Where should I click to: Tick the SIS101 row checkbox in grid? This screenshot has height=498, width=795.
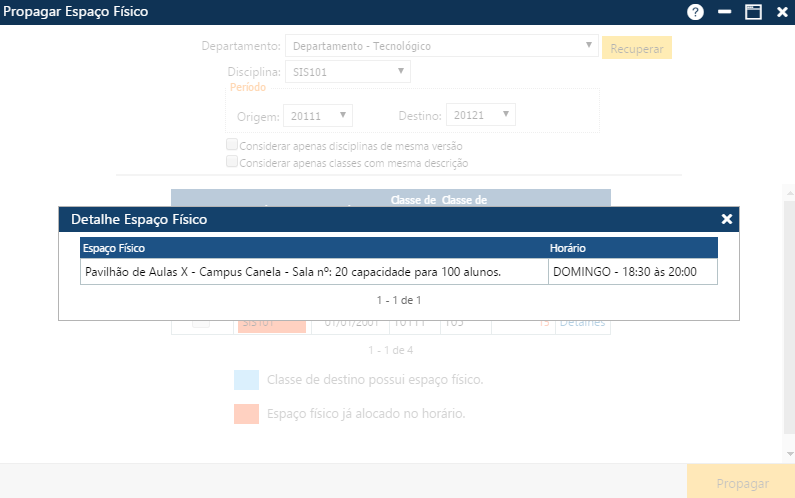tap(201, 323)
